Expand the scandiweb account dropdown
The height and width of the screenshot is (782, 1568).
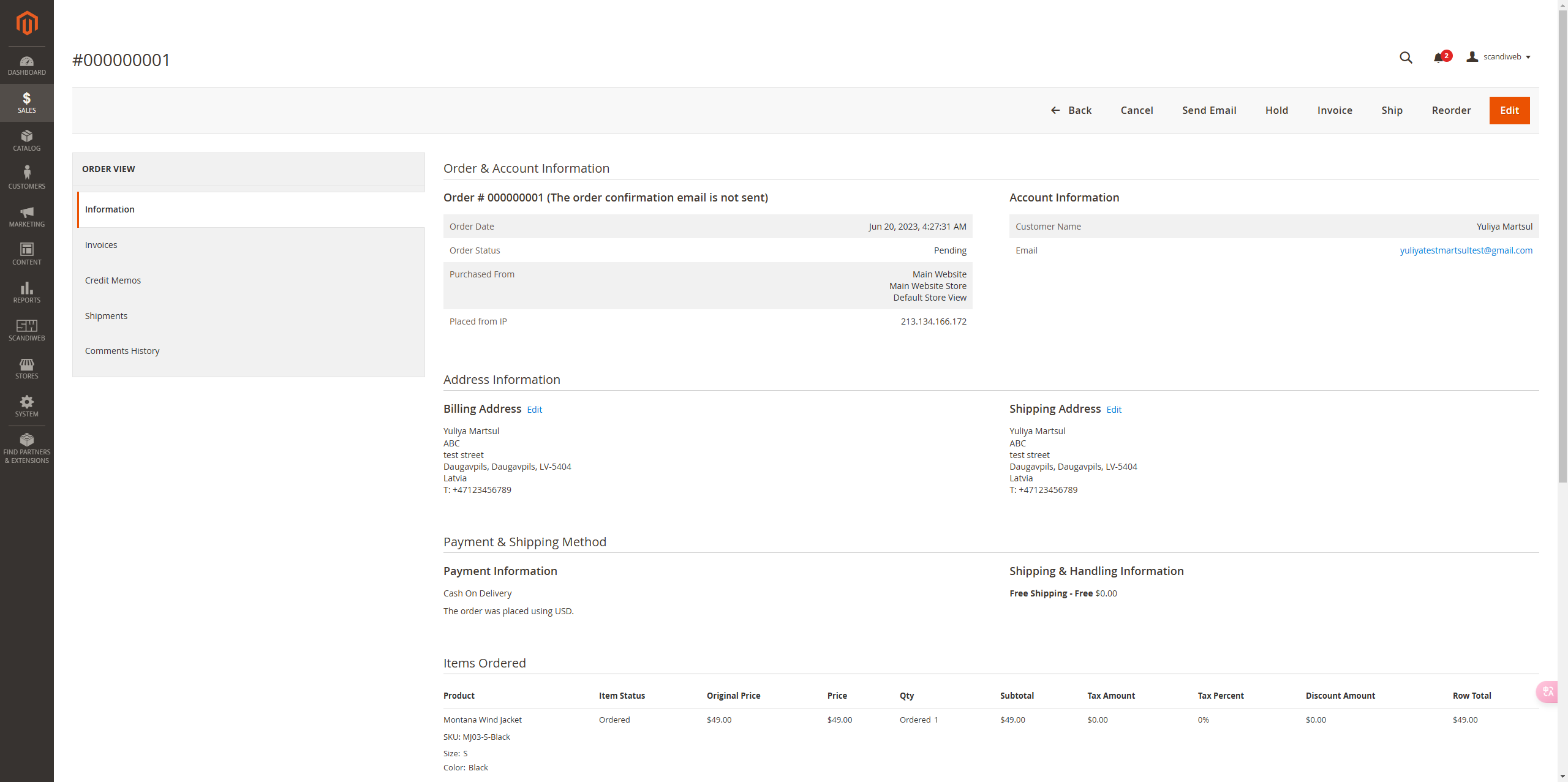pyautogui.click(x=1501, y=57)
